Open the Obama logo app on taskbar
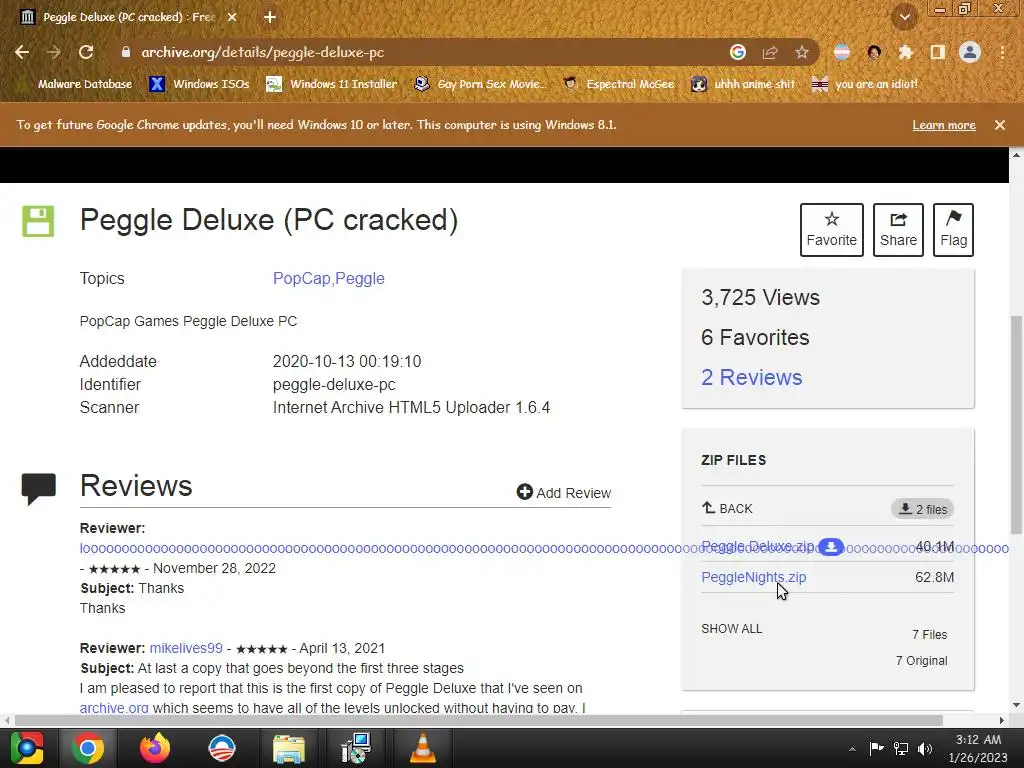1024x768 pixels. (221, 748)
